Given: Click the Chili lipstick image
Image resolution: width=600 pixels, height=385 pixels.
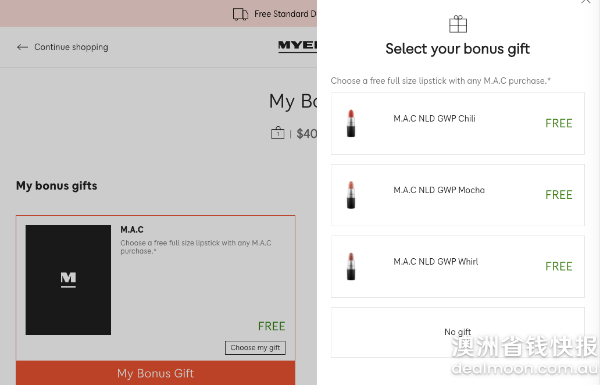Looking at the screenshot, I should (x=351, y=123).
